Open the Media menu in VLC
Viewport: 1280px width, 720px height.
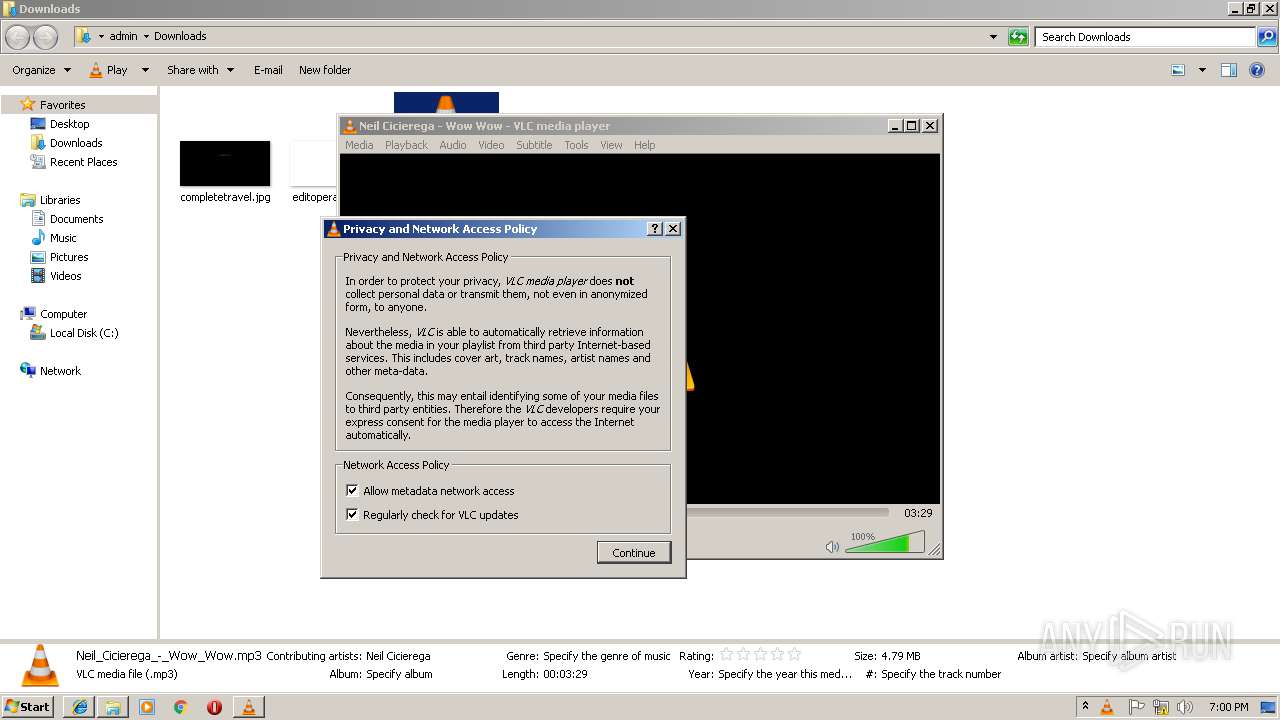pos(359,145)
